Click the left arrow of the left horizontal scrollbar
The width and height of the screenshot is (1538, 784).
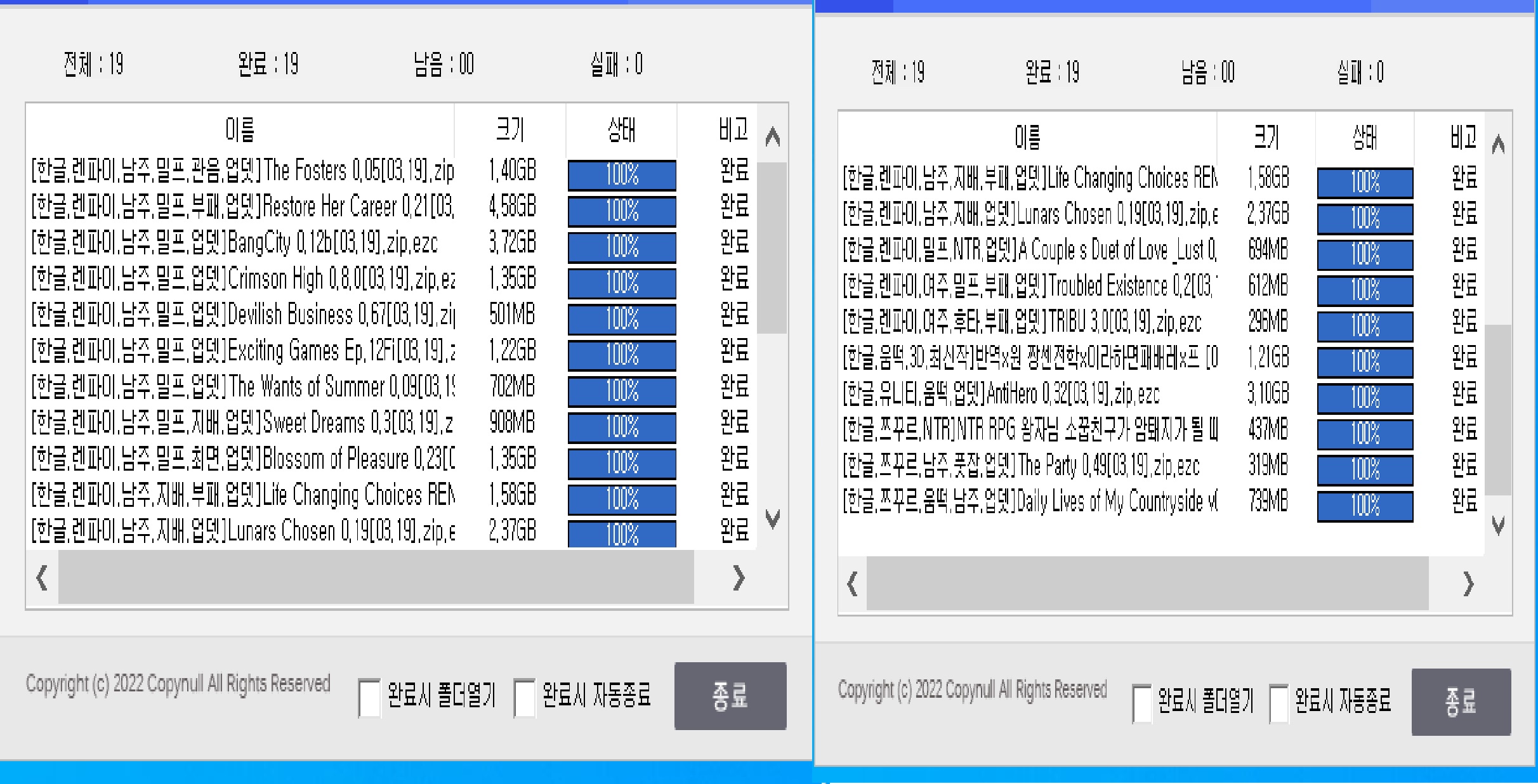point(40,577)
